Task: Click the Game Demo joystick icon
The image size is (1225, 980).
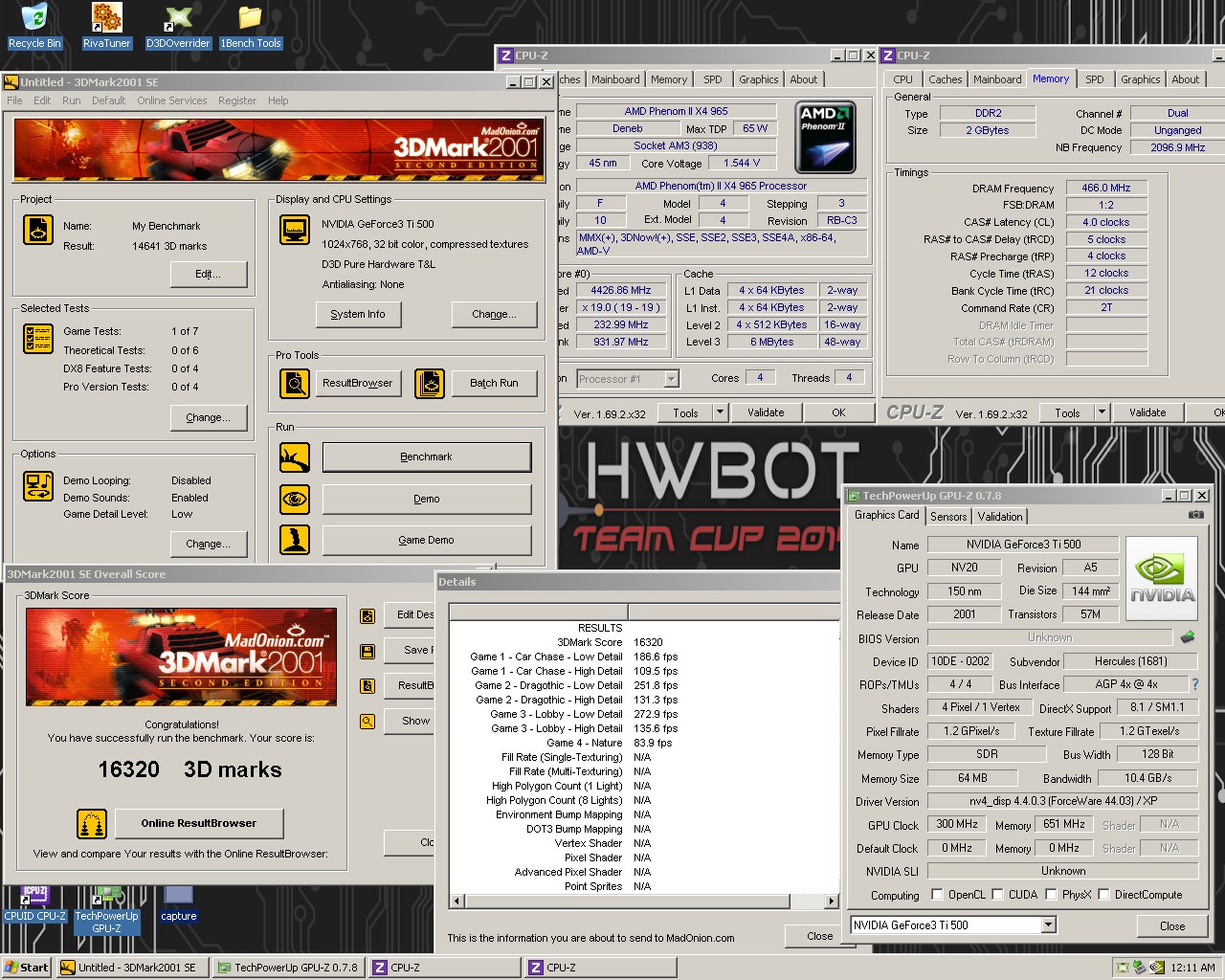Action: pos(295,540)
